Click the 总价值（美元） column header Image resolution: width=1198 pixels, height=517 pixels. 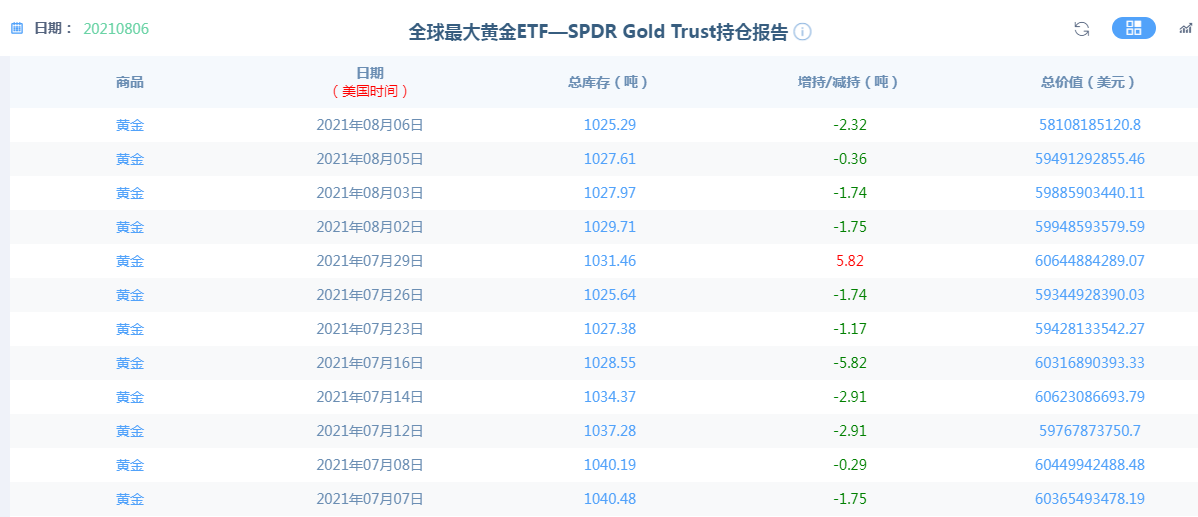(x=1090, y=82)
